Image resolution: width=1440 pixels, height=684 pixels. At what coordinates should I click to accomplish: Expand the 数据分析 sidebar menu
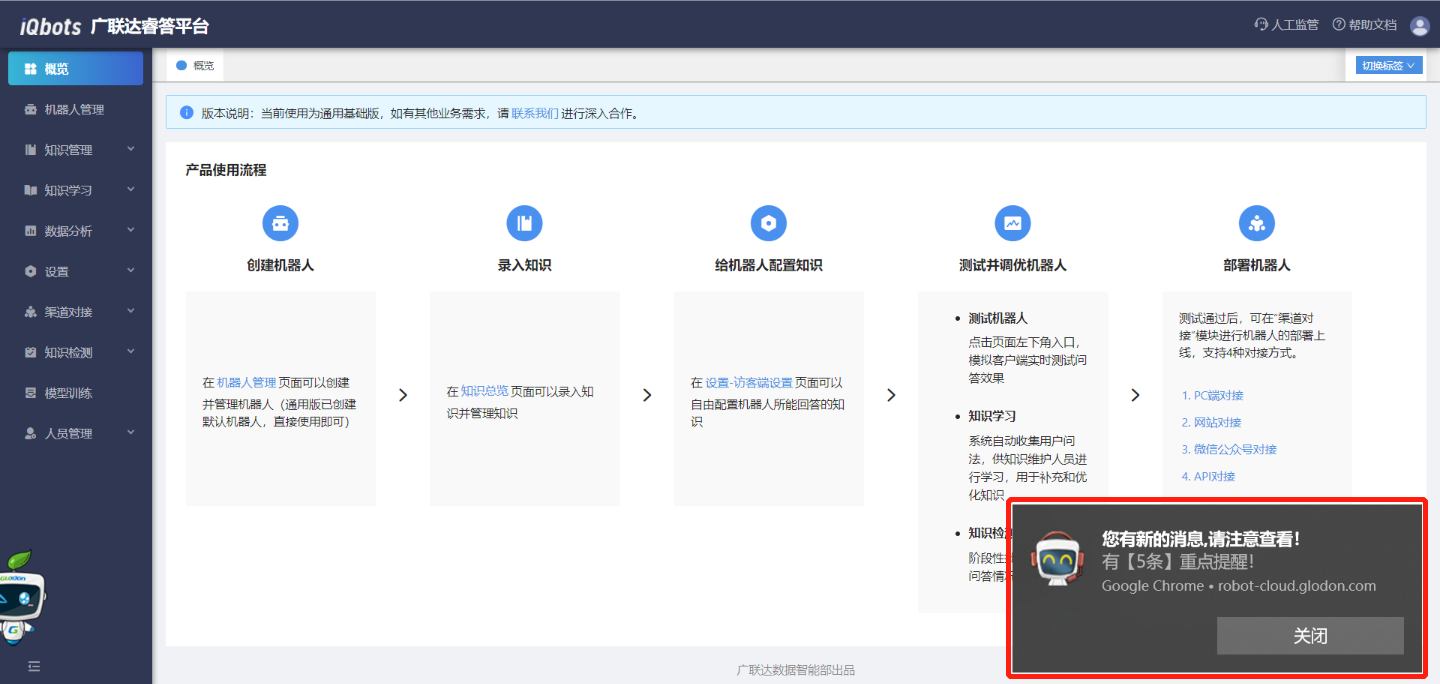tap(76, 231)
